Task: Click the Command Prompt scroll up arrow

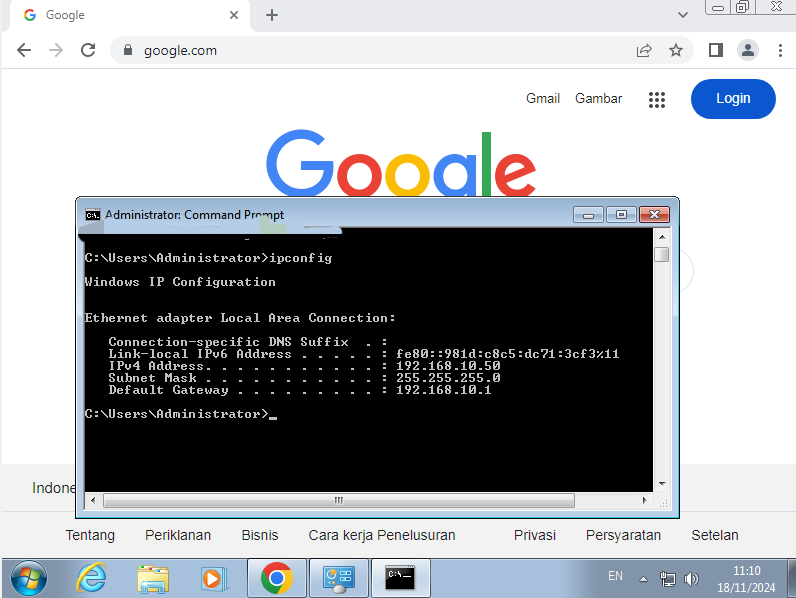Action: click(x=662, y=237)
